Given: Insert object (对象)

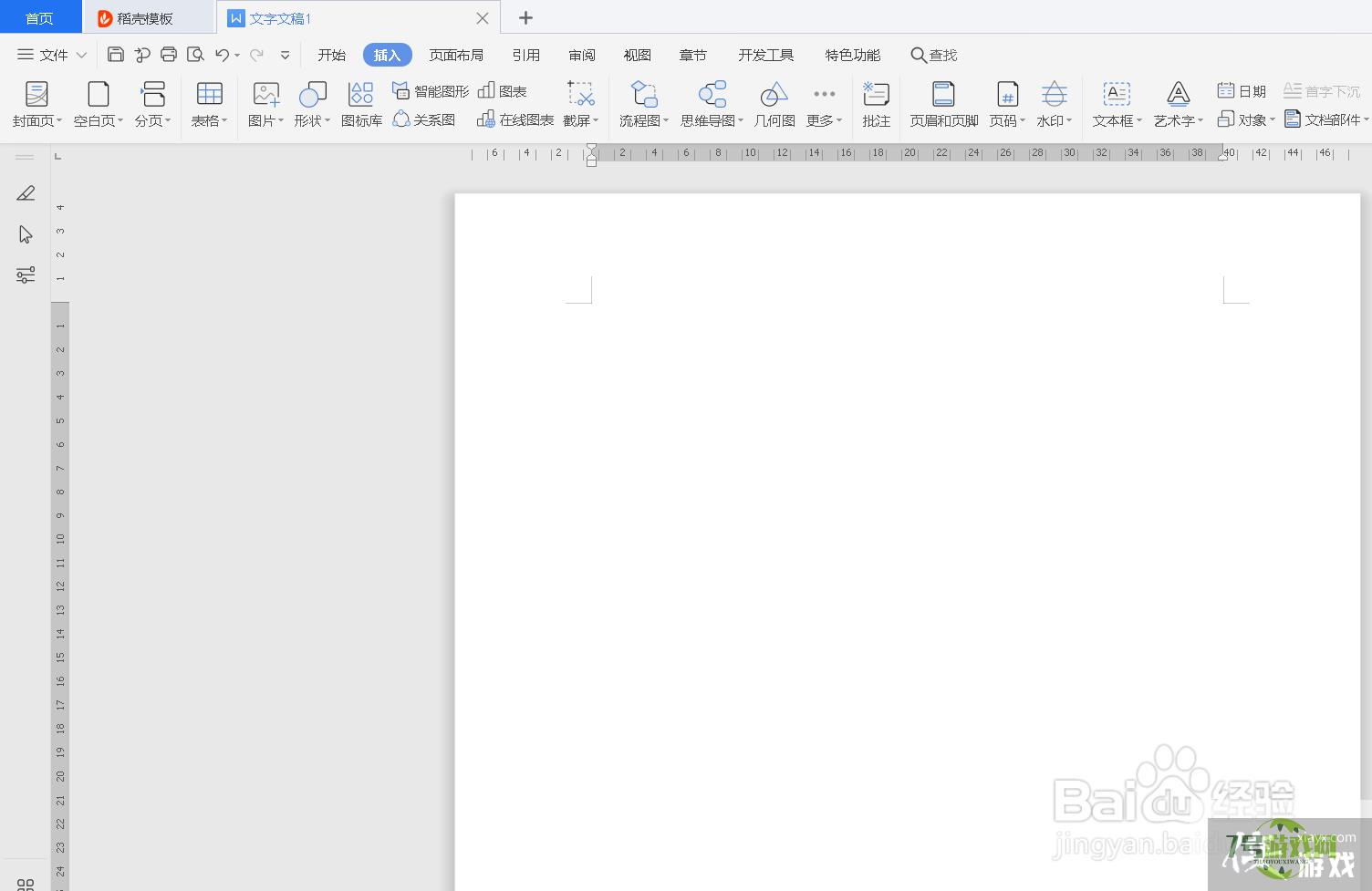Looking at the screenshot, I should 1245,119.
